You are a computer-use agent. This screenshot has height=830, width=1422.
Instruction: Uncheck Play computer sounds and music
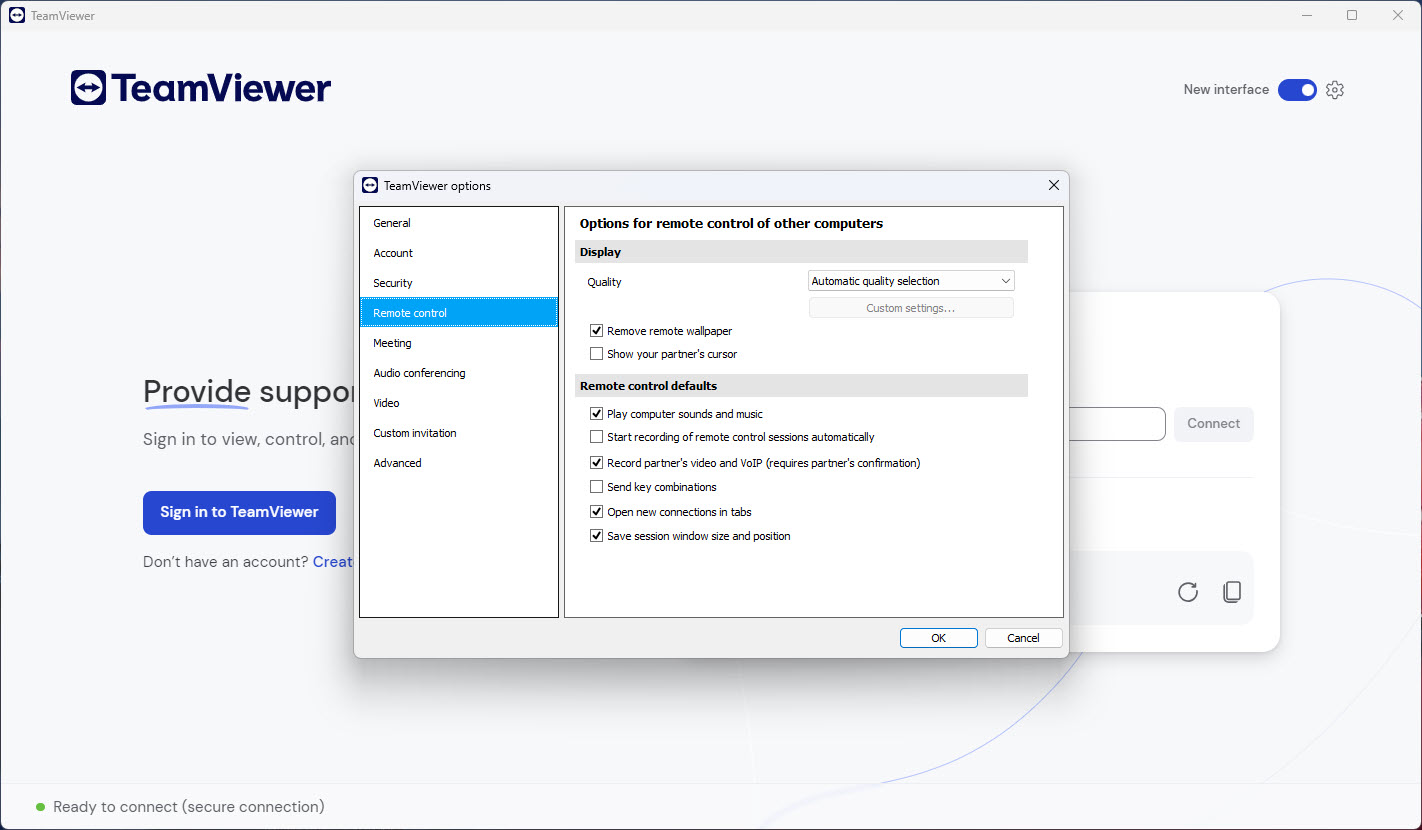click(x=597, y=414)
